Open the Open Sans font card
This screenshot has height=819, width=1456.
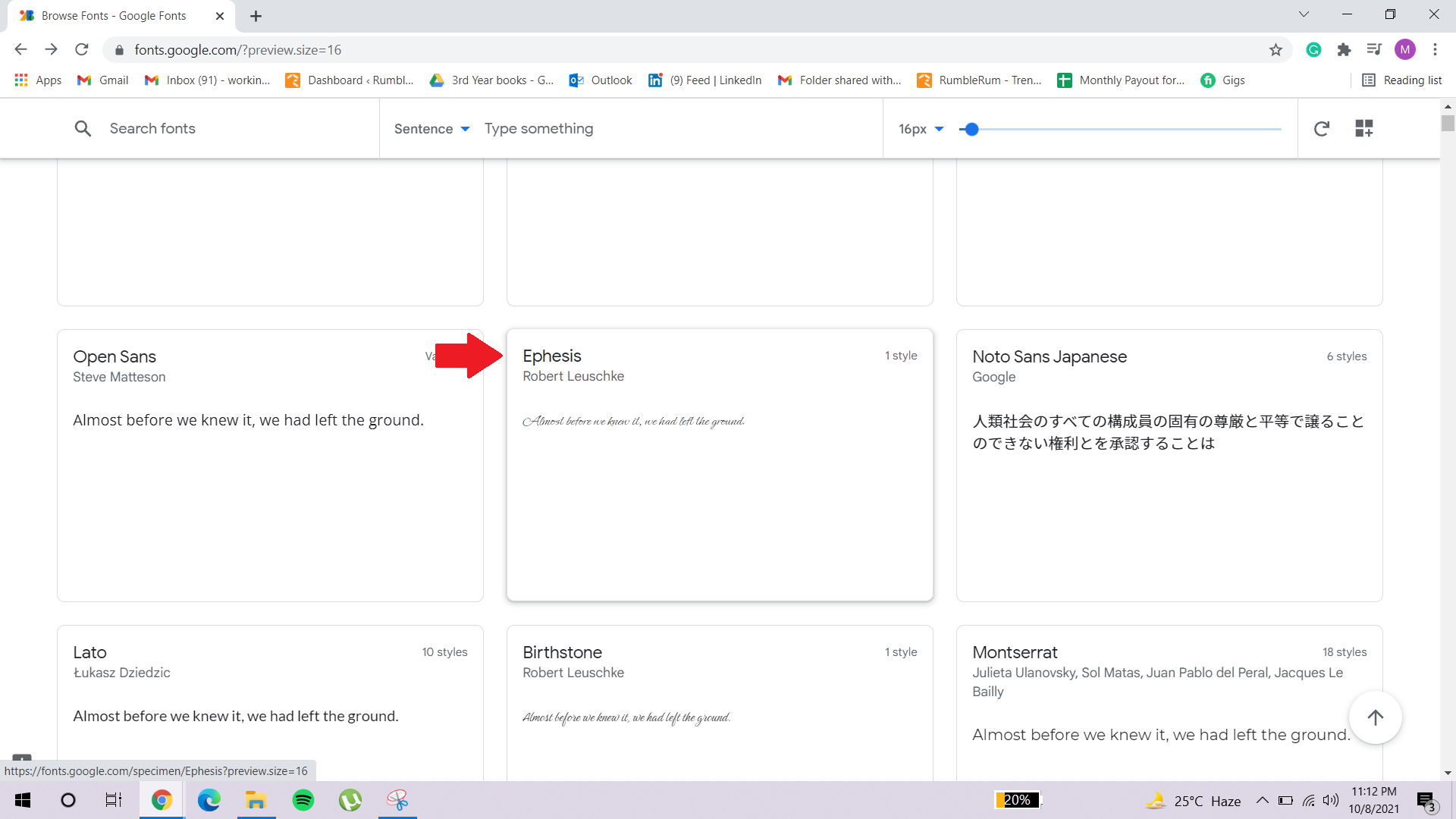[x=270, y=466]
